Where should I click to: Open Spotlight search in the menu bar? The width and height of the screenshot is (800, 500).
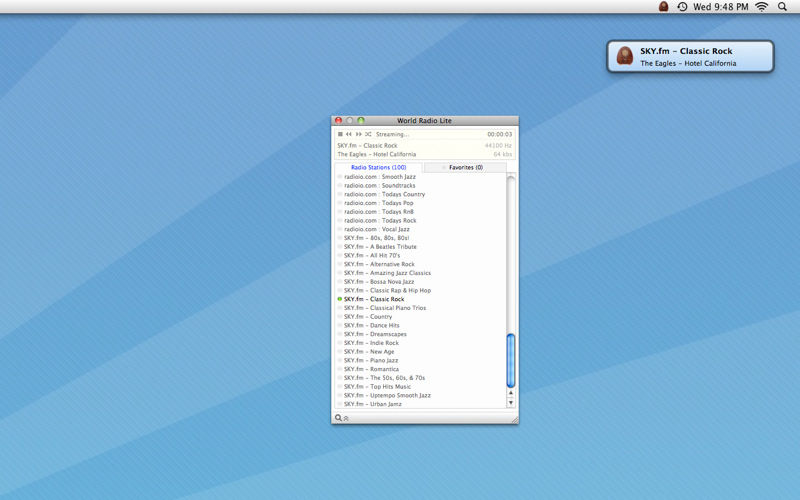[x=782, y=7]
